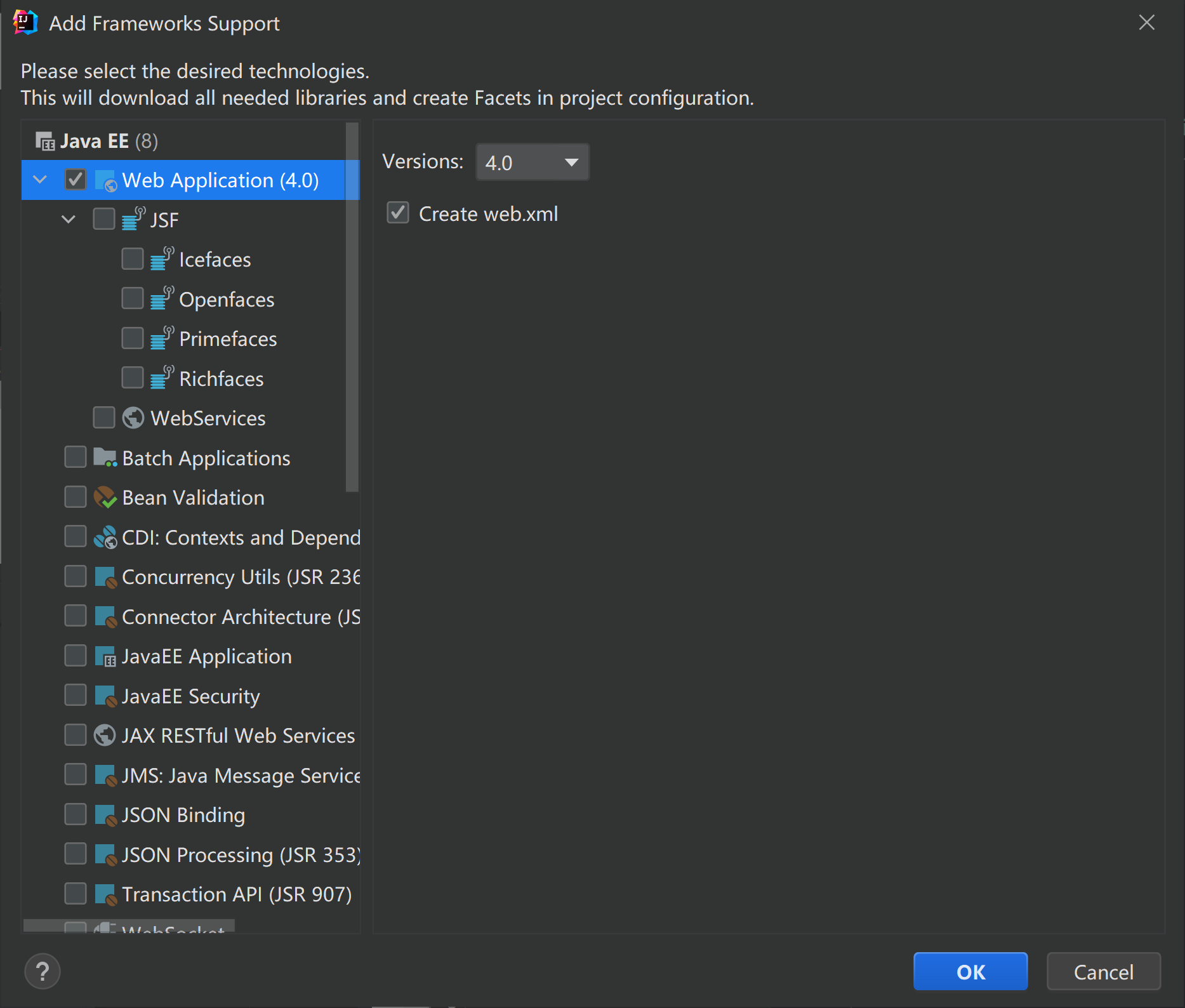Click the JavaEE Application icon
The width and height of the screenshot is (1185, 1008).
(105, 656)
